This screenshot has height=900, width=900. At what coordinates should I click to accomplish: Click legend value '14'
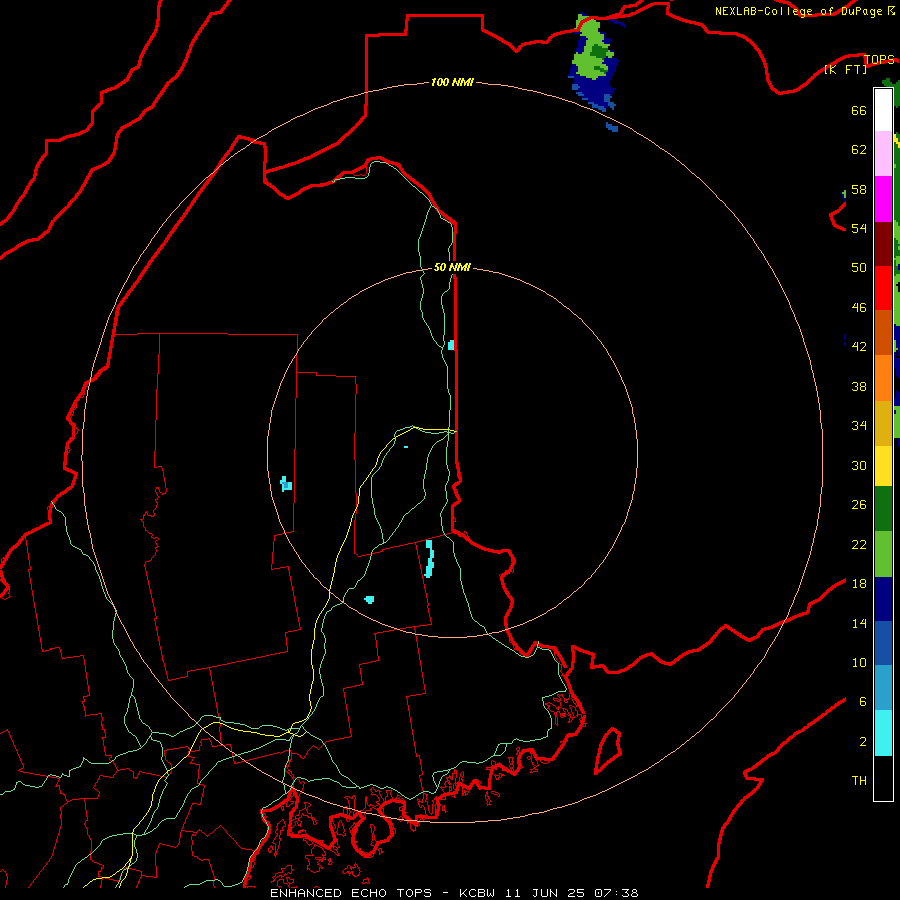[x=859, y=624]
